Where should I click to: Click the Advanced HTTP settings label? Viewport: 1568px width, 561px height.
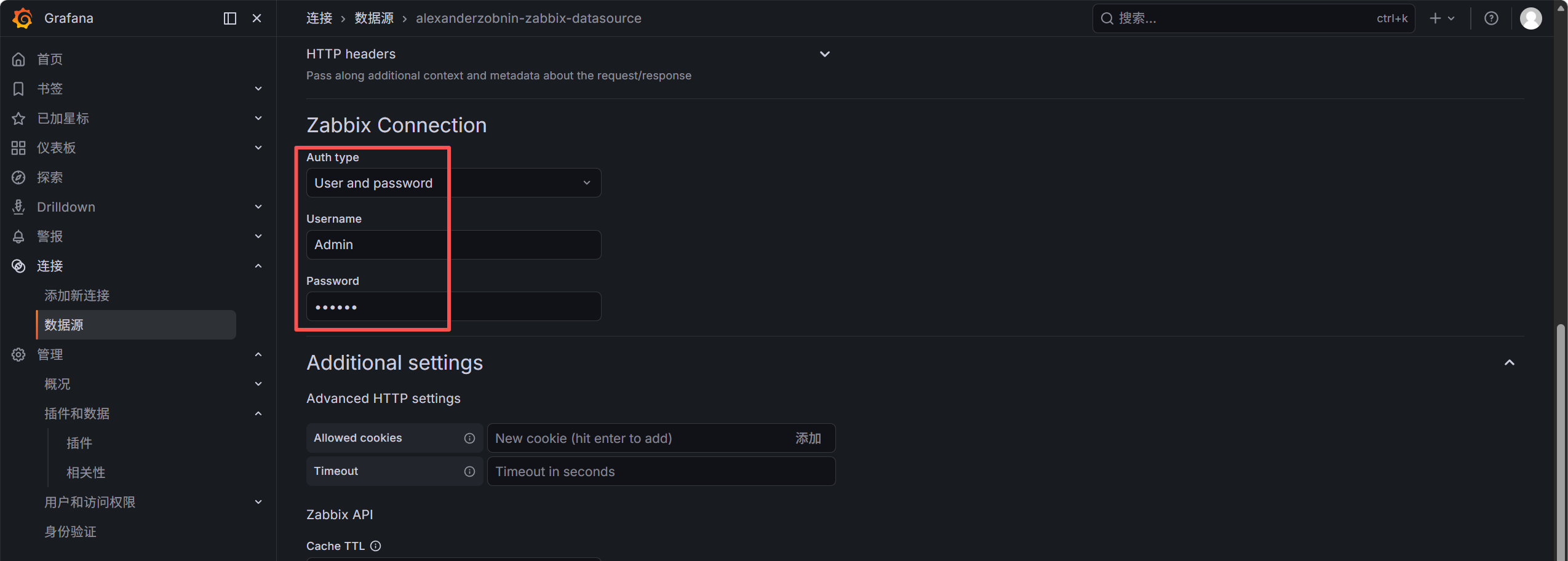pos(383,399)
